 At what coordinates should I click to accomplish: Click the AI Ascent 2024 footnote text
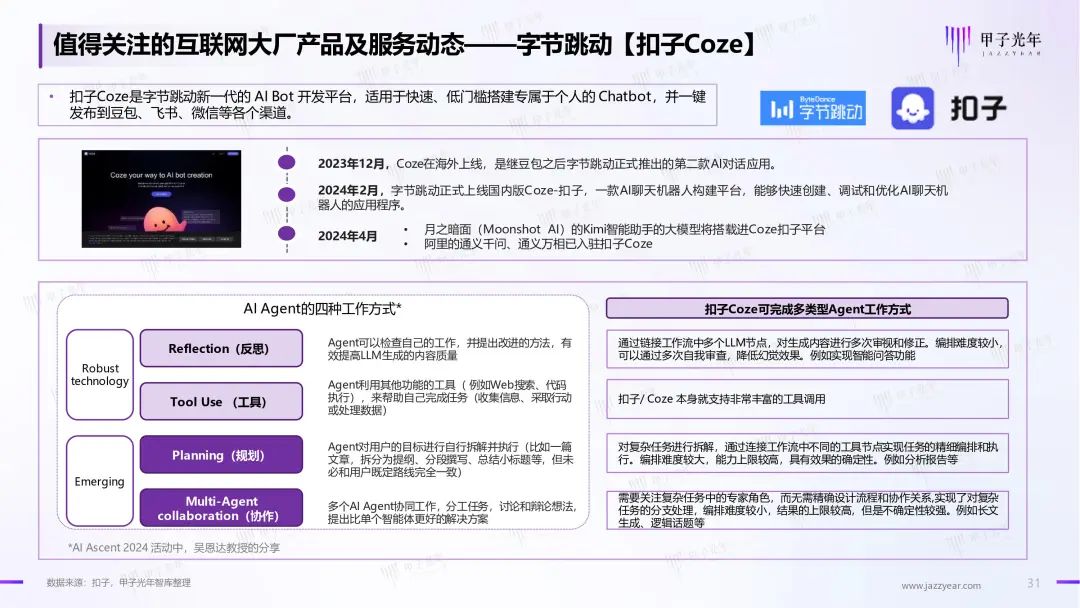(x=174, y=547)
